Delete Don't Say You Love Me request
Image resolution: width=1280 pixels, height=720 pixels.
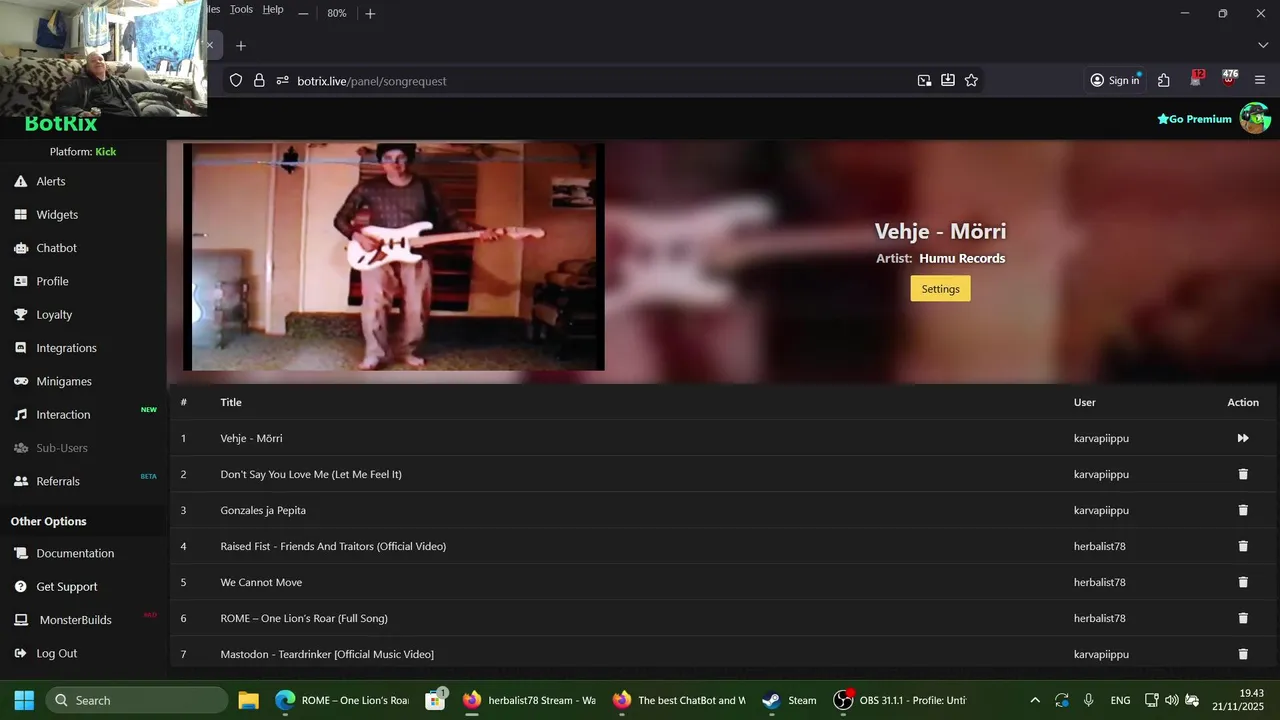(x=1243, y=474)
